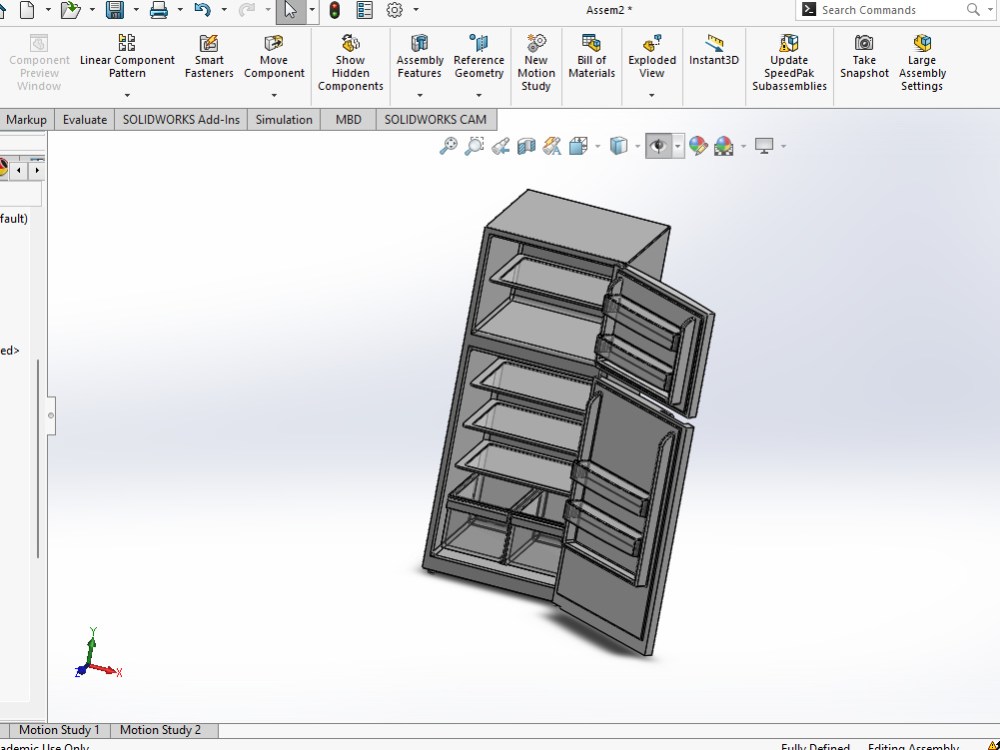Click the Display Style icon
The height and width of the screenshot is (750, 1000).
[619, 146]
